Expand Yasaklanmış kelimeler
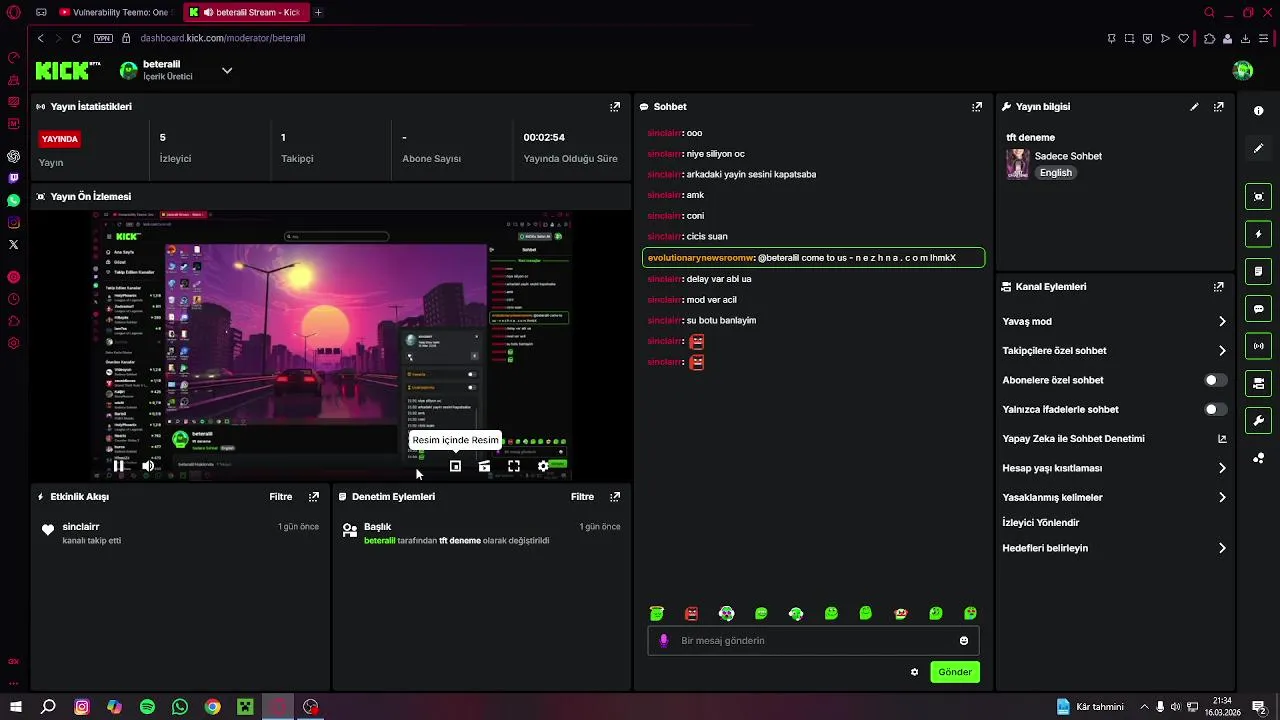The width and height of the screenshot is (1280, 720). coord(1222,497)
